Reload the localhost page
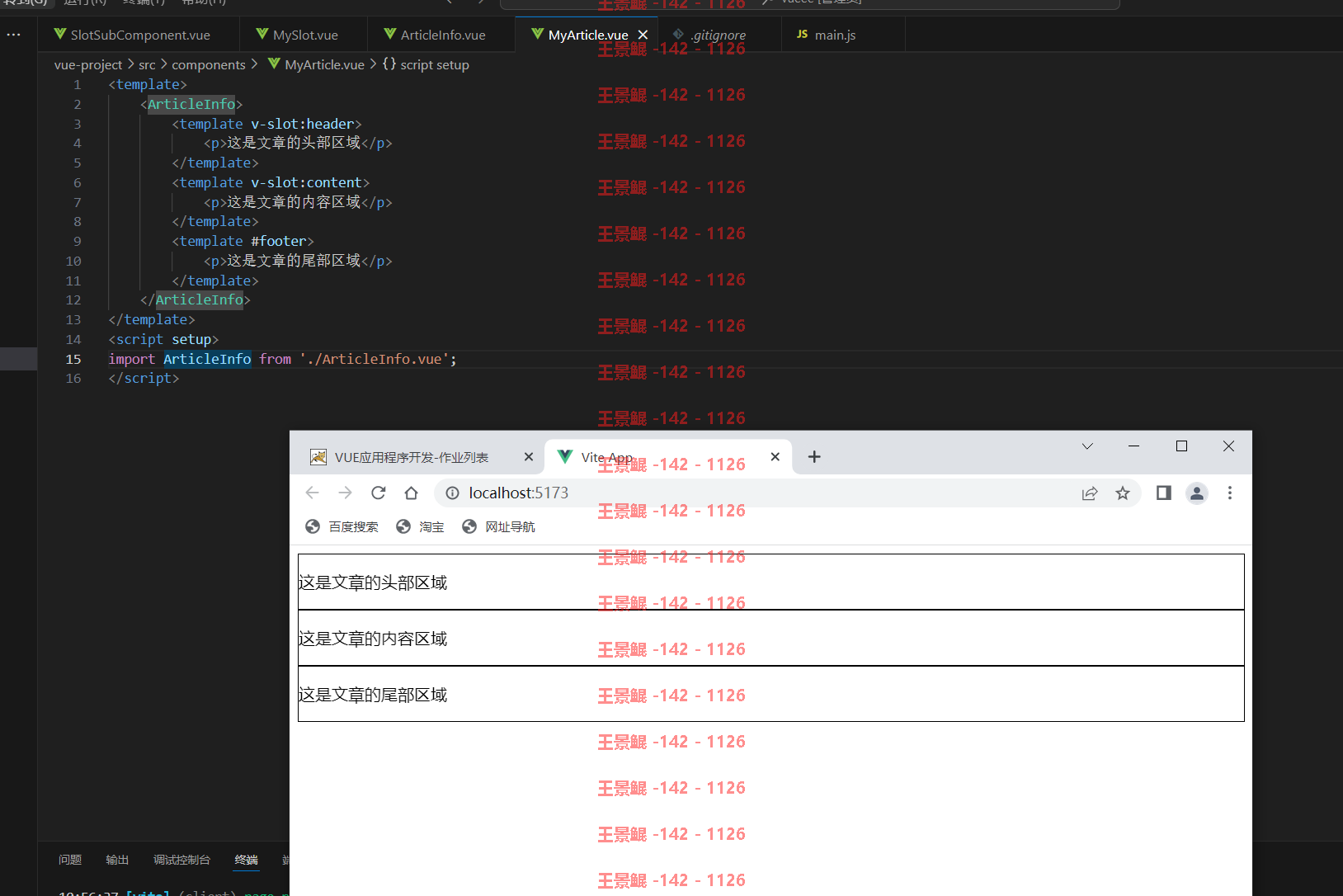 point(378,493)
